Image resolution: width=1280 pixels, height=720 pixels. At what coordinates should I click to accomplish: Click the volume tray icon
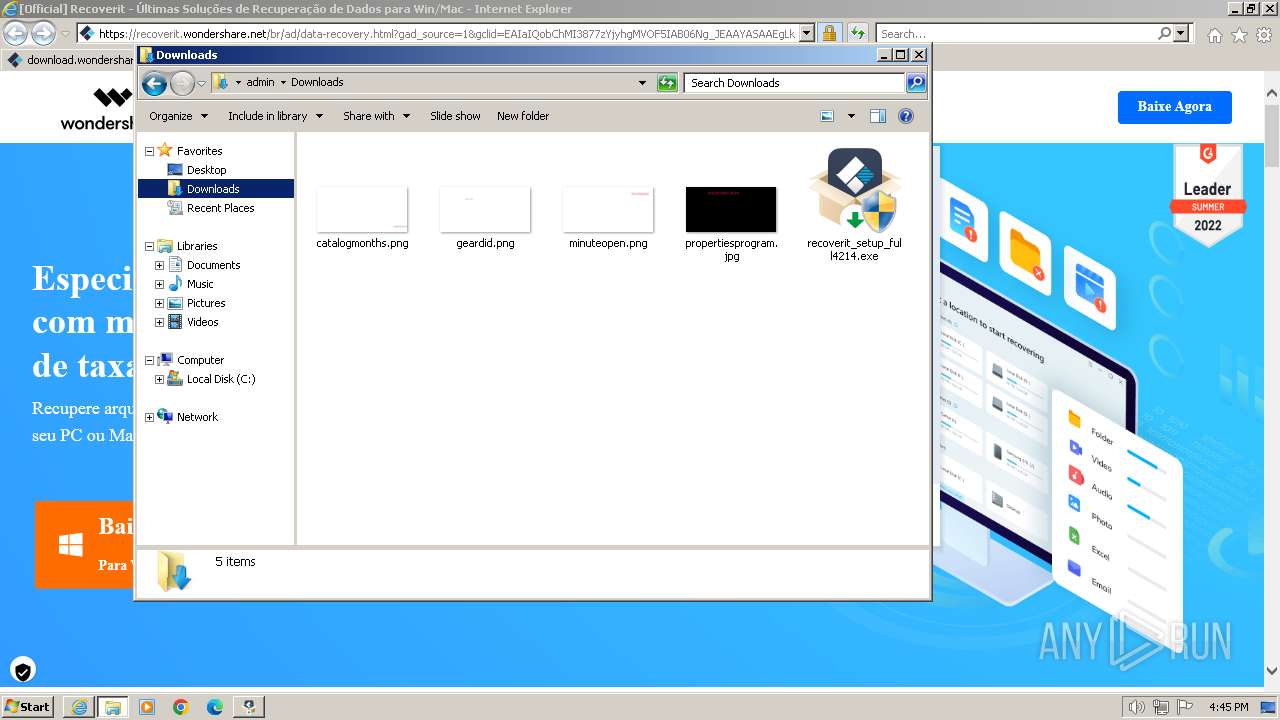[1137, 707]
